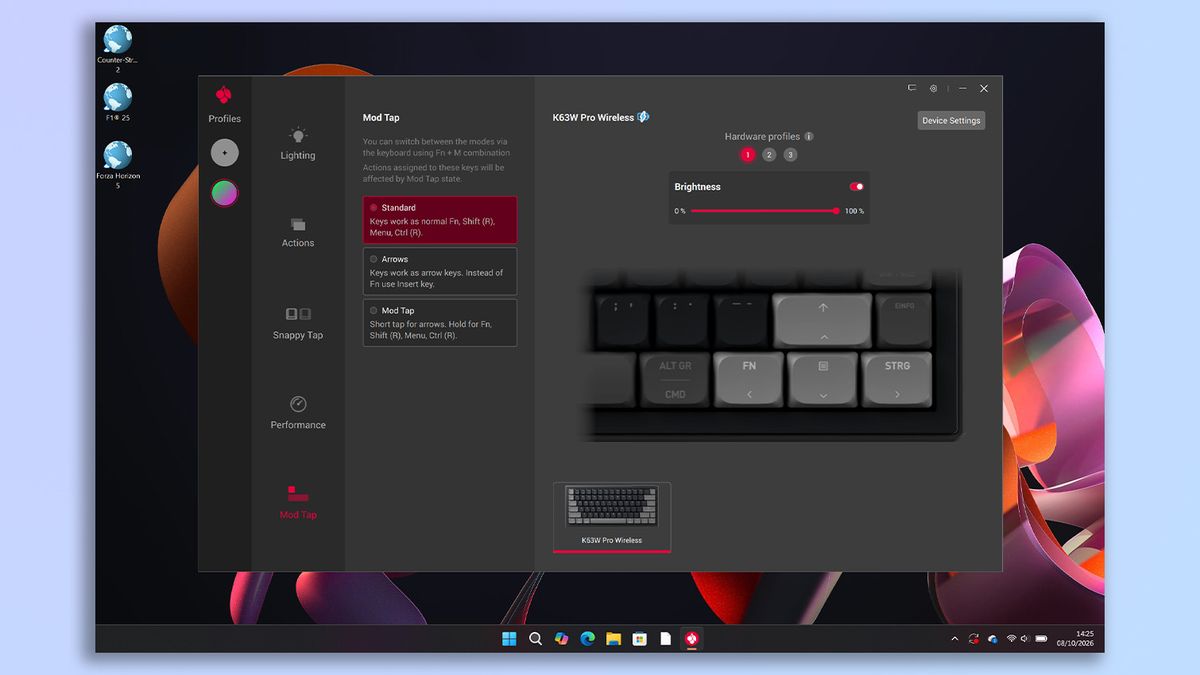Viewport: 1200px width, 675px height.
Task: Click the Profiles label in the sidebar
Action: coord(224,119)
